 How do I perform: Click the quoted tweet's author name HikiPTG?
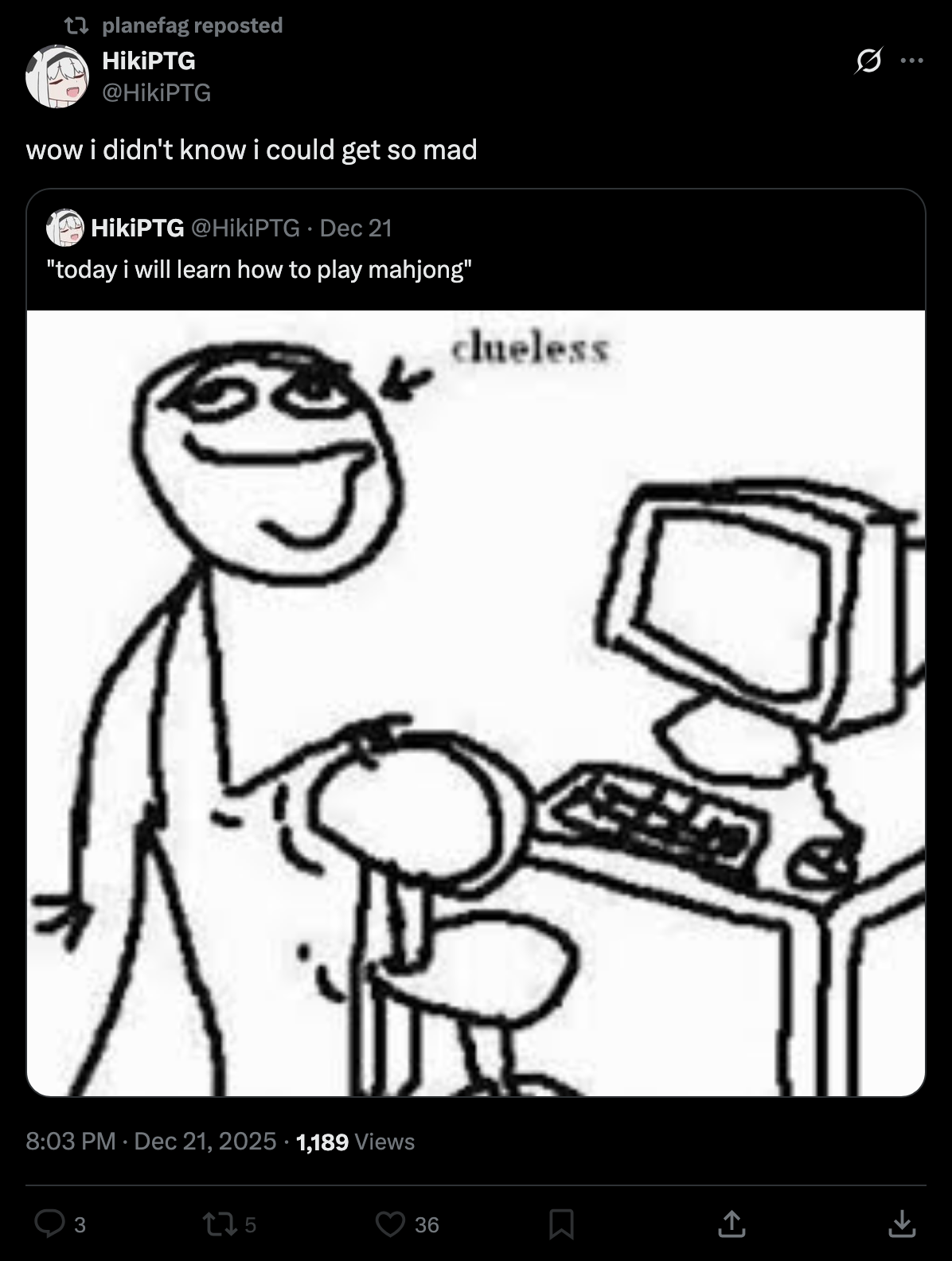(138, 228)
